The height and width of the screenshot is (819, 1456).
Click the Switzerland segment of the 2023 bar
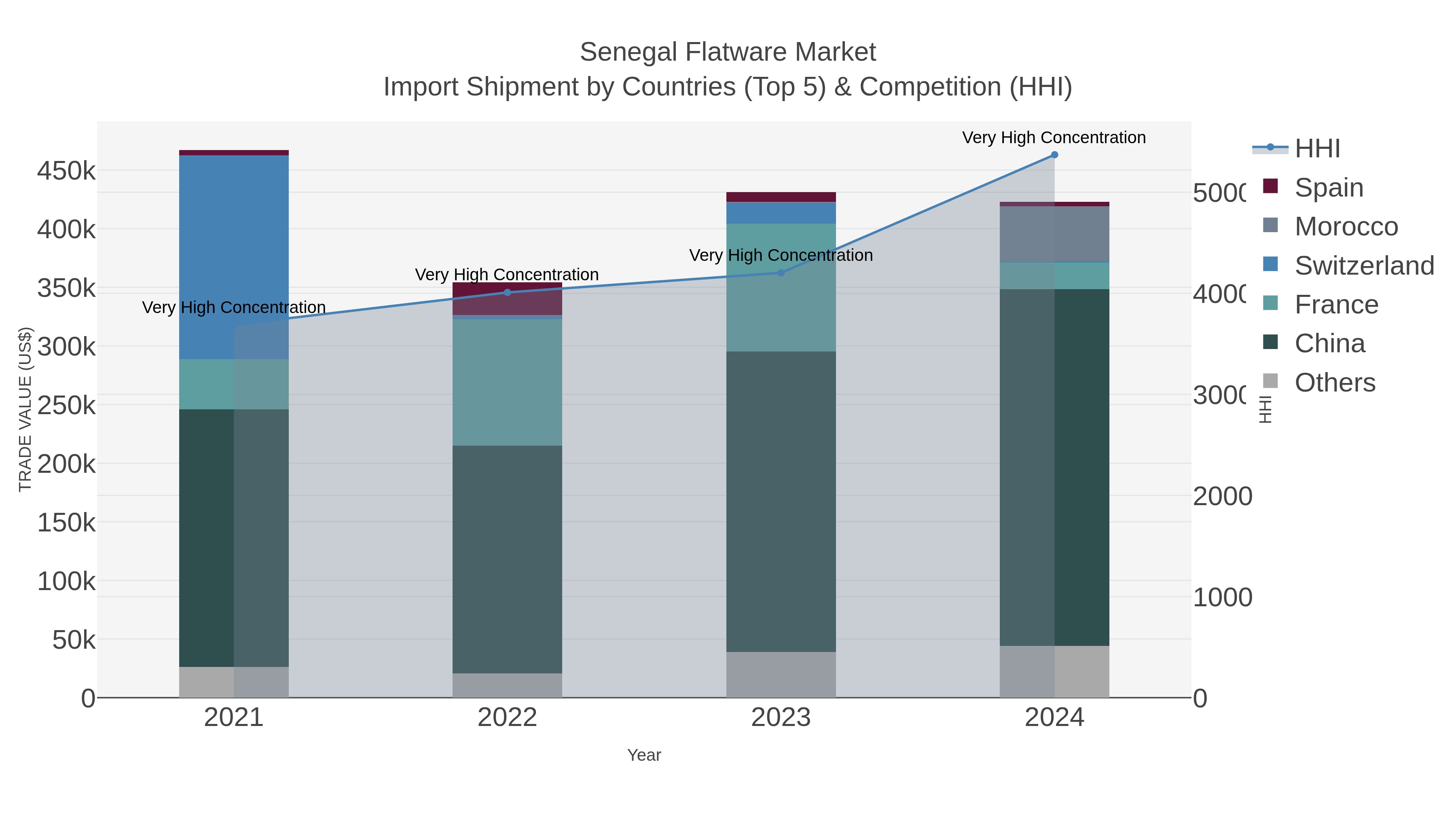tap(781, 213)
